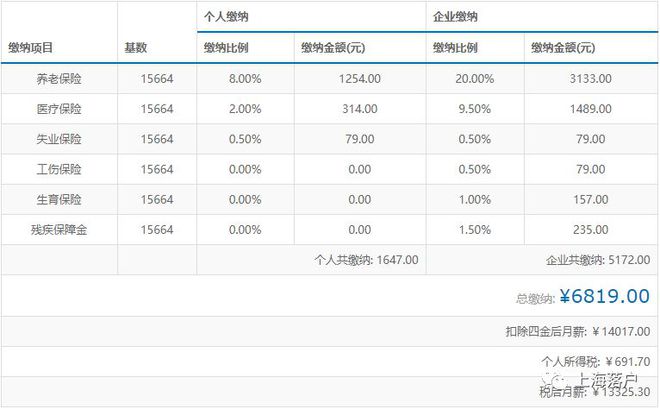Viewport: 660px width, 409px height.
Task: Select the 个人缴纳 group header
Action: click(226, 17)
